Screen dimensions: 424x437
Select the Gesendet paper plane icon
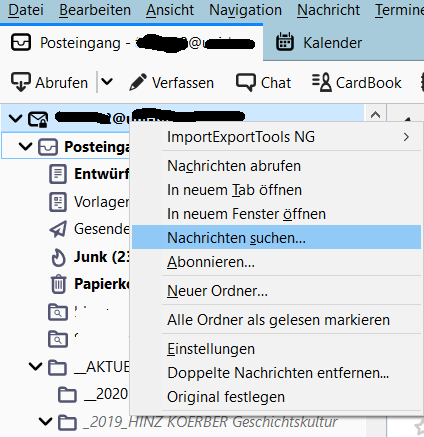[x=58, y=229]
